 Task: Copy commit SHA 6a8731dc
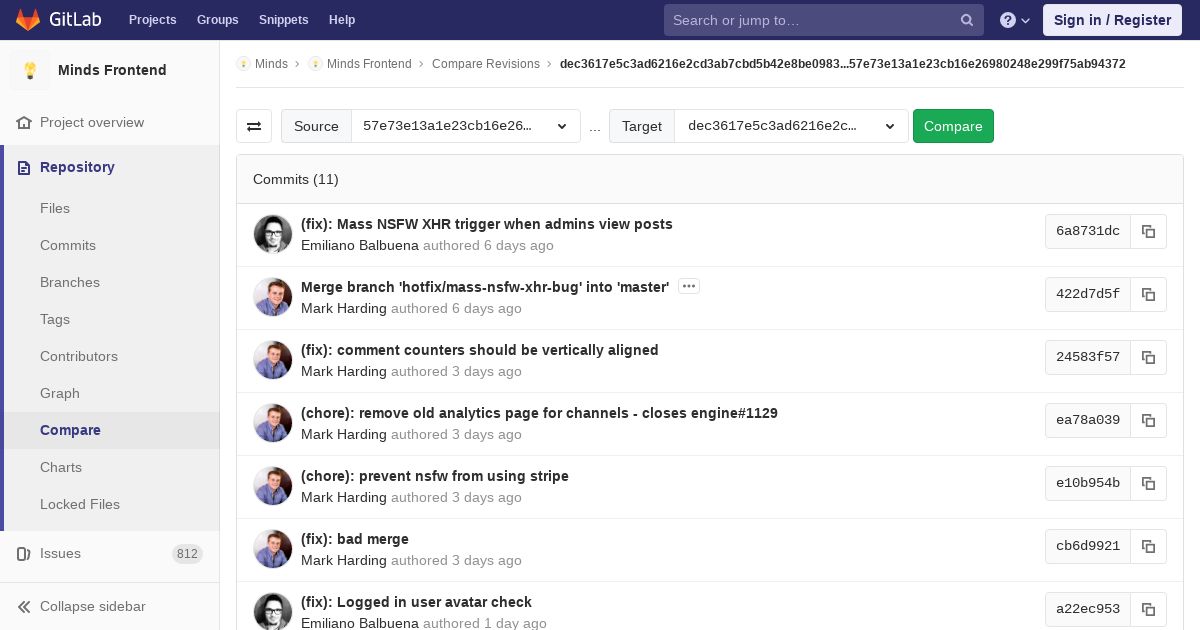pyautogui.click(x=1148, y=231)
